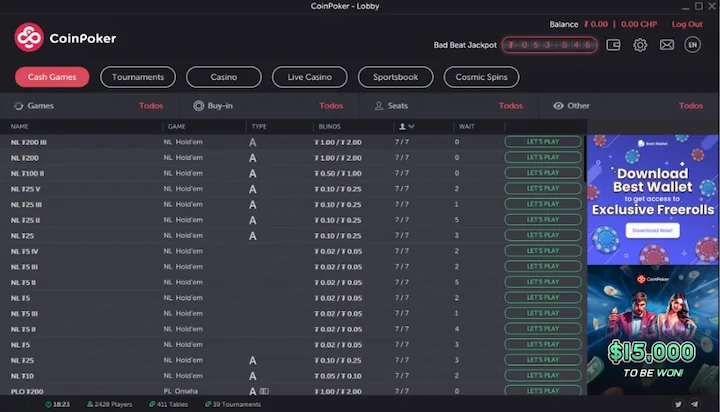Image resolution: width=720 pixels, height=412 pixels.
Task: Click the CoinPoker logo icon
Action: pos(29,37)
